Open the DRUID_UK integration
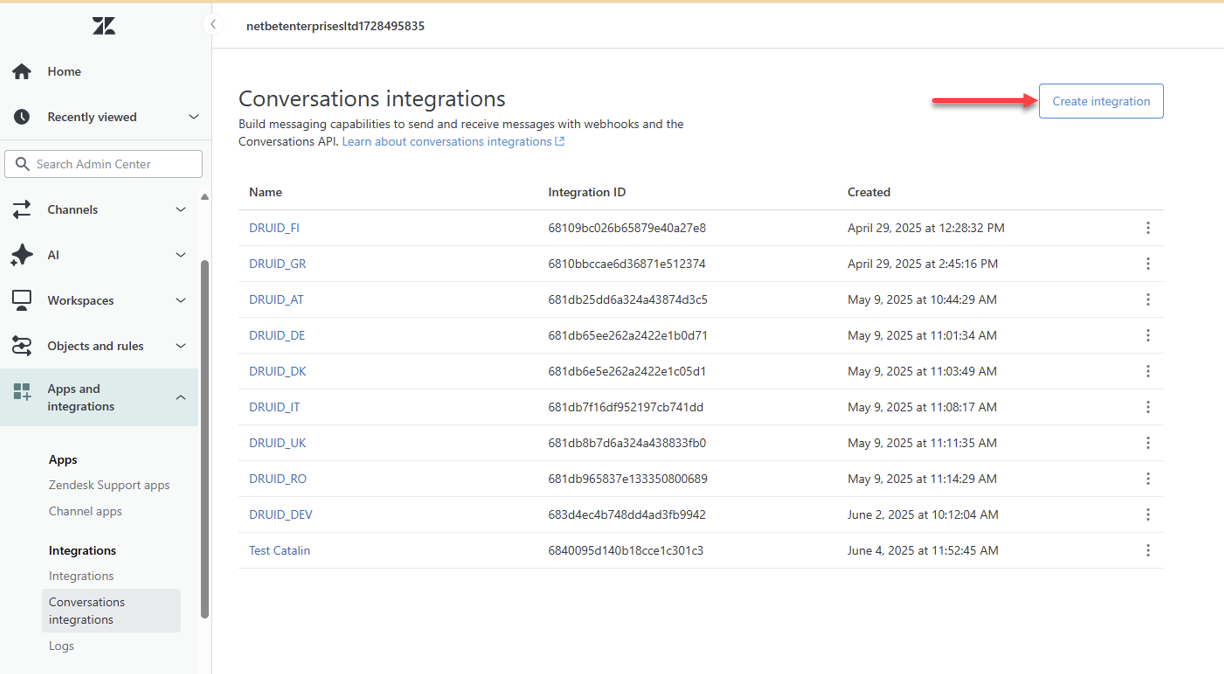This screenshot has height=674, width=1224. coord(277,443)
